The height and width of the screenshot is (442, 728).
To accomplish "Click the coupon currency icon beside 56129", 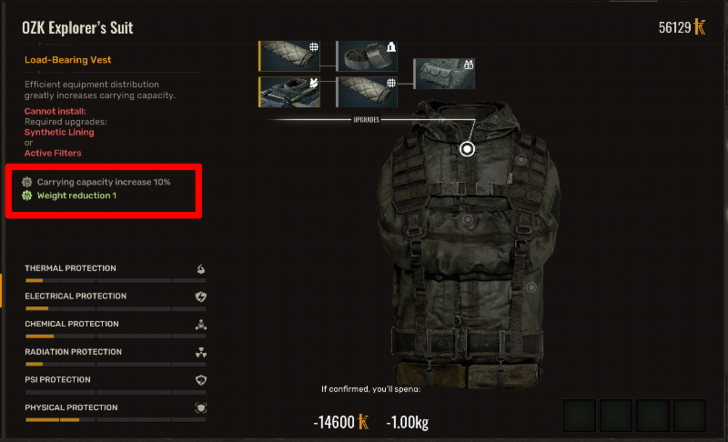I will tap(700, 27).
